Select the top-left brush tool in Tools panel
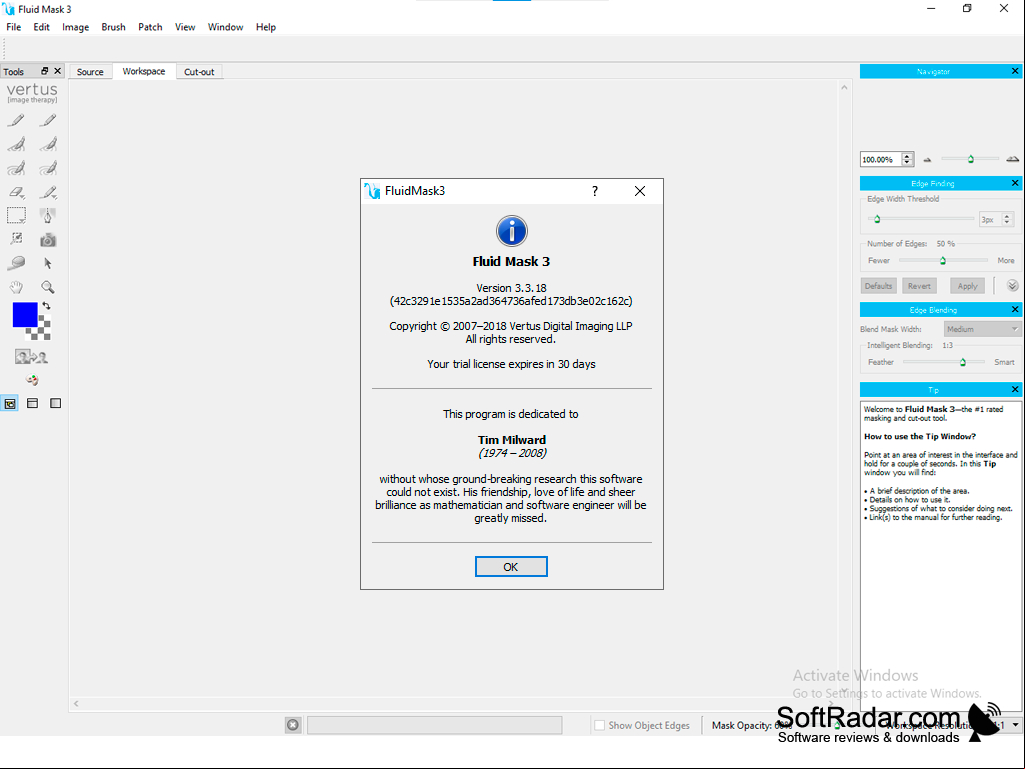The height and width of the screenshot is (769, 1025). click(16, 120)
